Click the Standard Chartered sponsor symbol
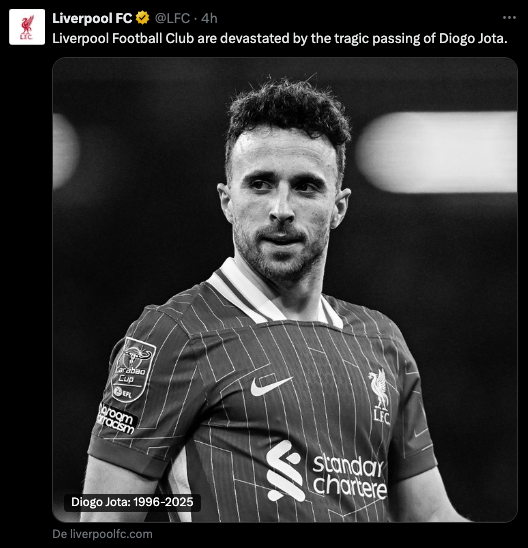The height and width of the screenshot is (548, 528). 285,470
